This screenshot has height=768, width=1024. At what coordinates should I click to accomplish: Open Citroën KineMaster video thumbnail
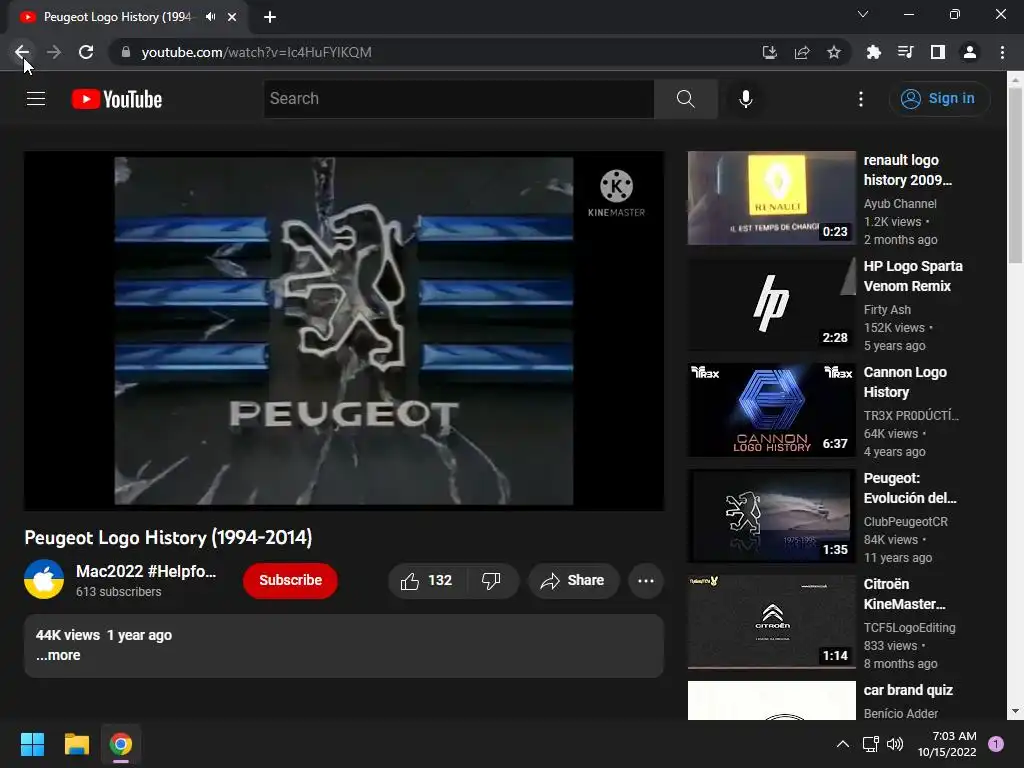tap(771, 622)
